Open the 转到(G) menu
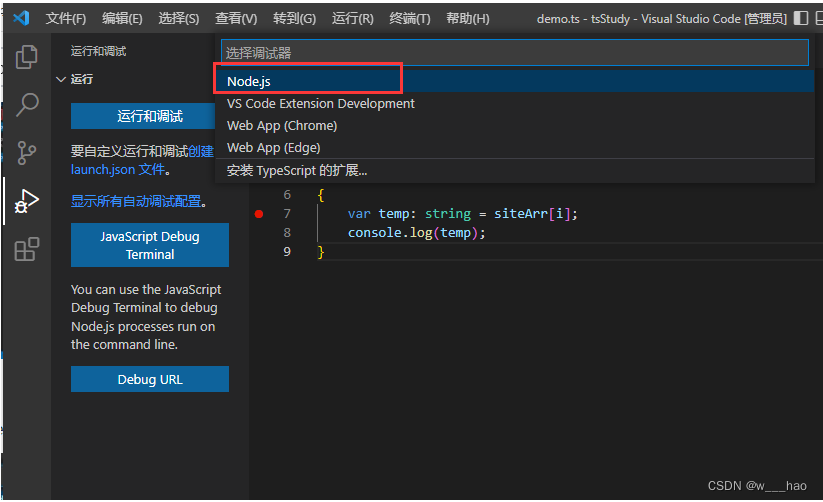The image size is (823, 502). pyautogui.click(x=294, y=19)
